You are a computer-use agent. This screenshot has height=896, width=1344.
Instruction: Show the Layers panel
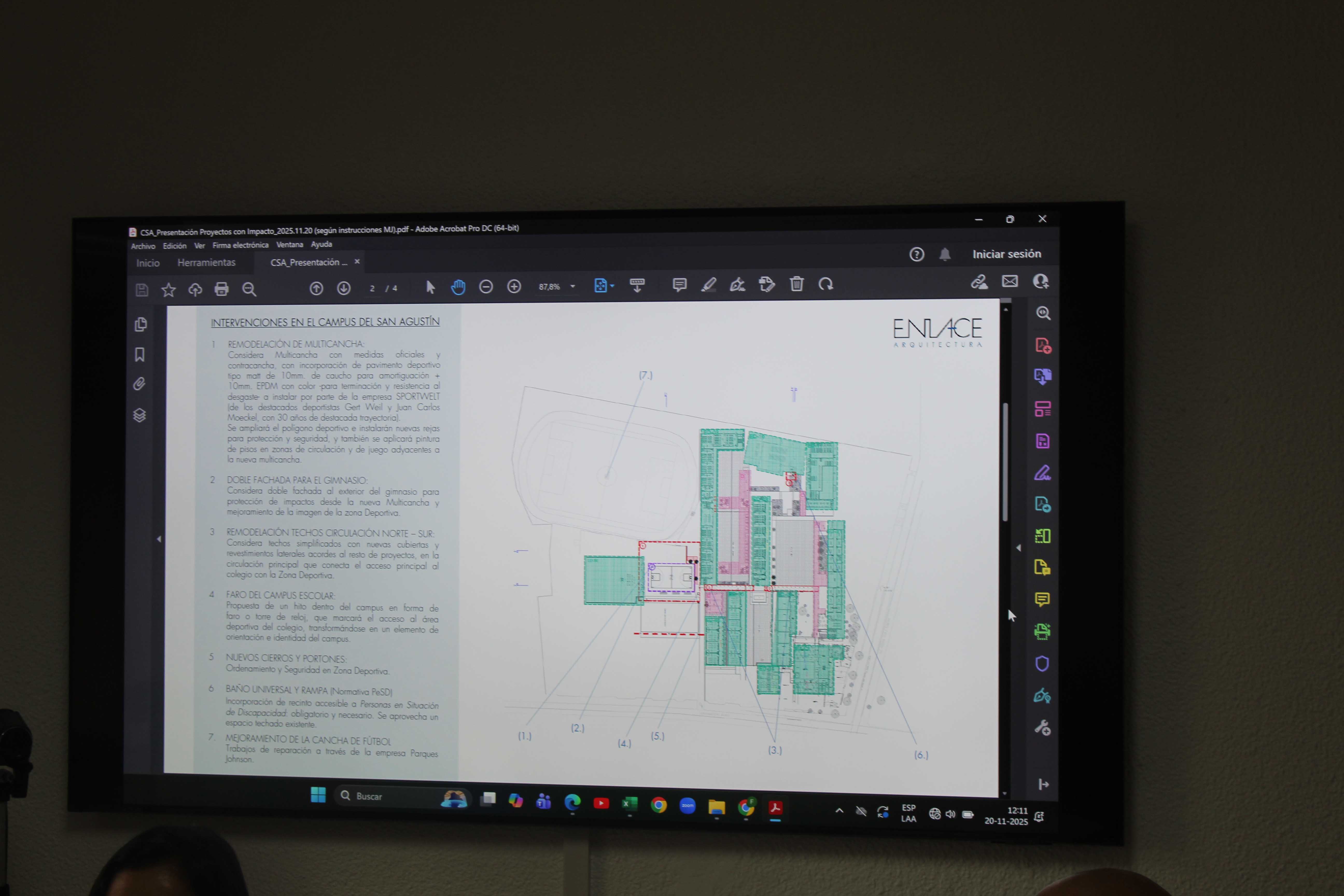coord(139,415)
